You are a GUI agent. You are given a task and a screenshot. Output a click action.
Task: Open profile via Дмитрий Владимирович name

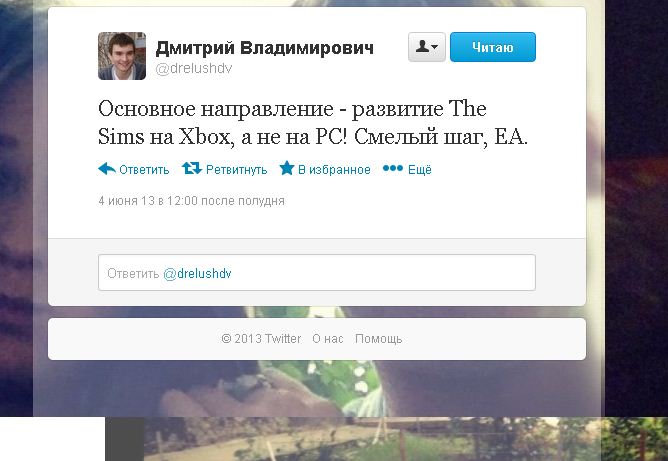(x=265, y=48)
